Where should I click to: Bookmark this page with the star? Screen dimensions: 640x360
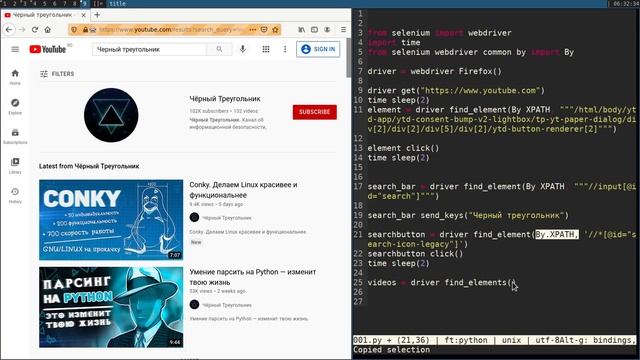(276, 30)
